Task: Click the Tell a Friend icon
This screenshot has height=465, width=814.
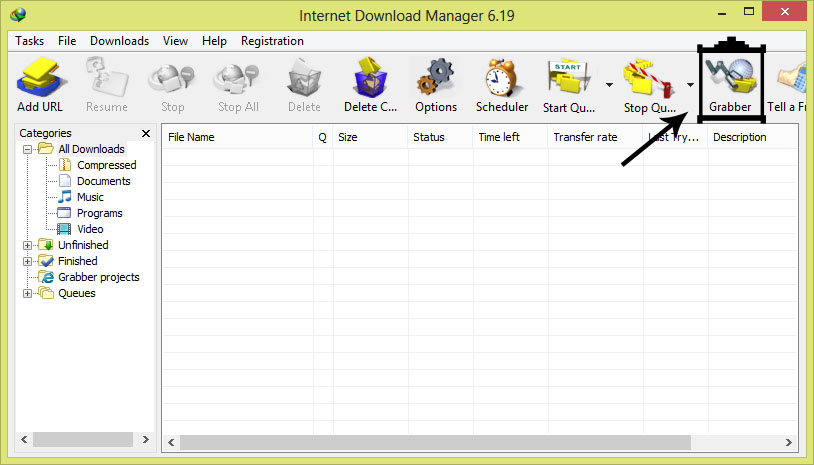Action: tap(794, 78)
